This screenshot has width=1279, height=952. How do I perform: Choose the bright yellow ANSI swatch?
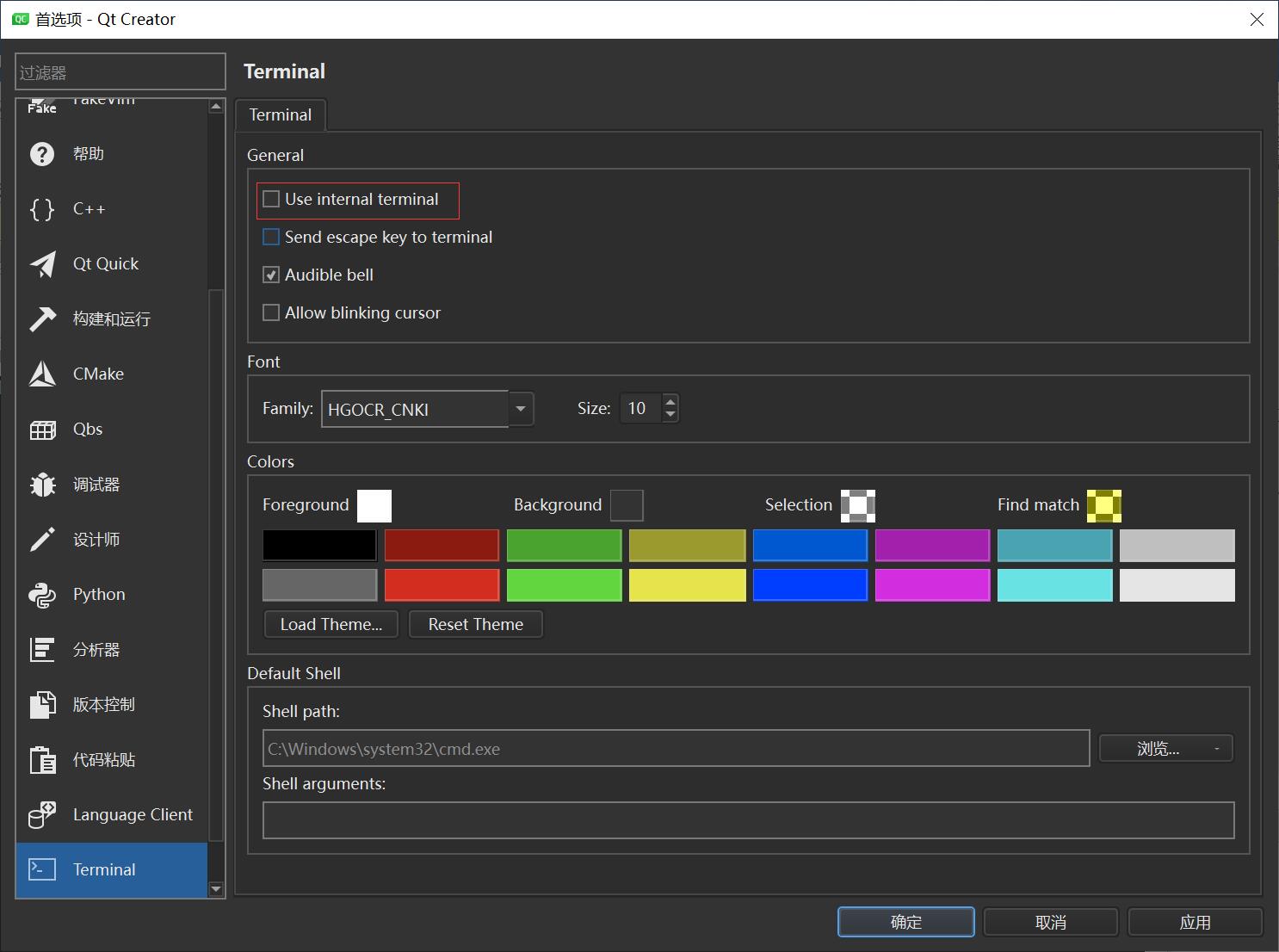(688, 585)
